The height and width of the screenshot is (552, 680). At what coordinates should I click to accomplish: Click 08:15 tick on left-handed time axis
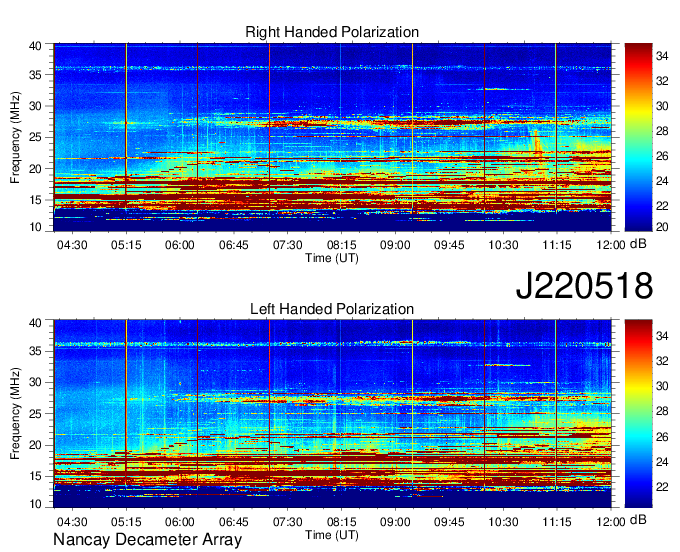click(342, 522)
